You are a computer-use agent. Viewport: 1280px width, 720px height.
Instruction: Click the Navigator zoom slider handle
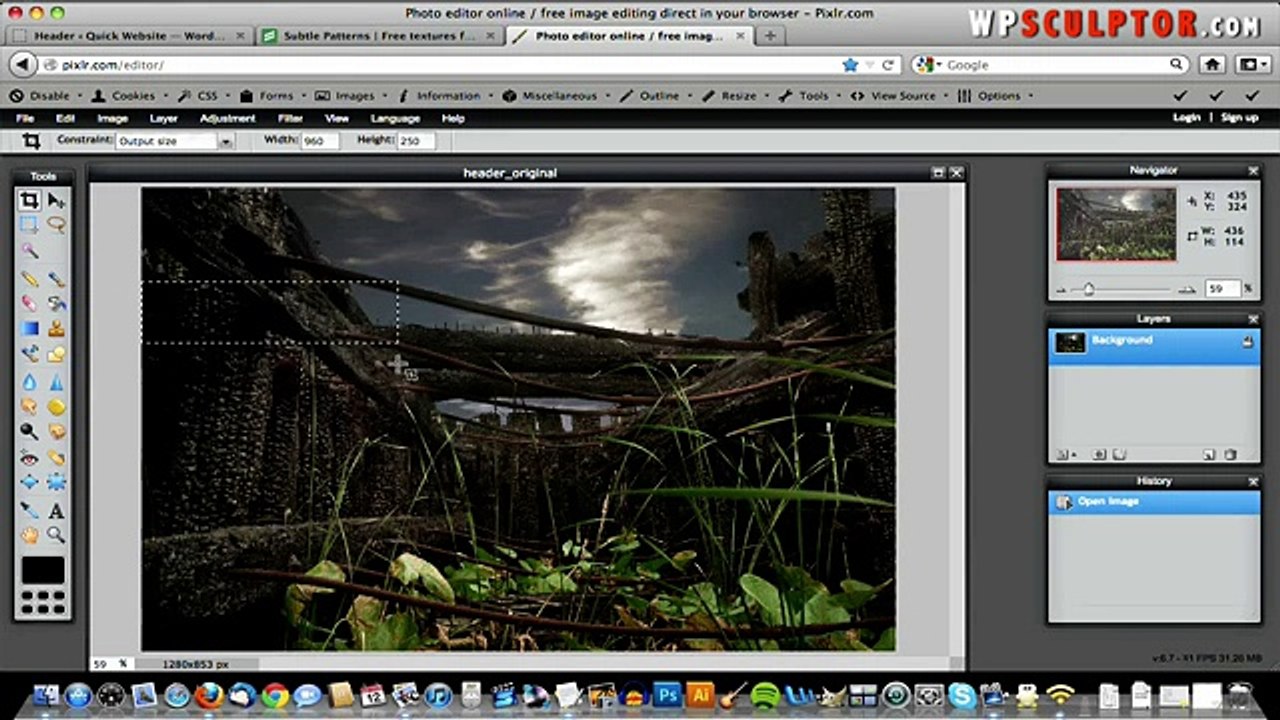[x=1089, y=290]
